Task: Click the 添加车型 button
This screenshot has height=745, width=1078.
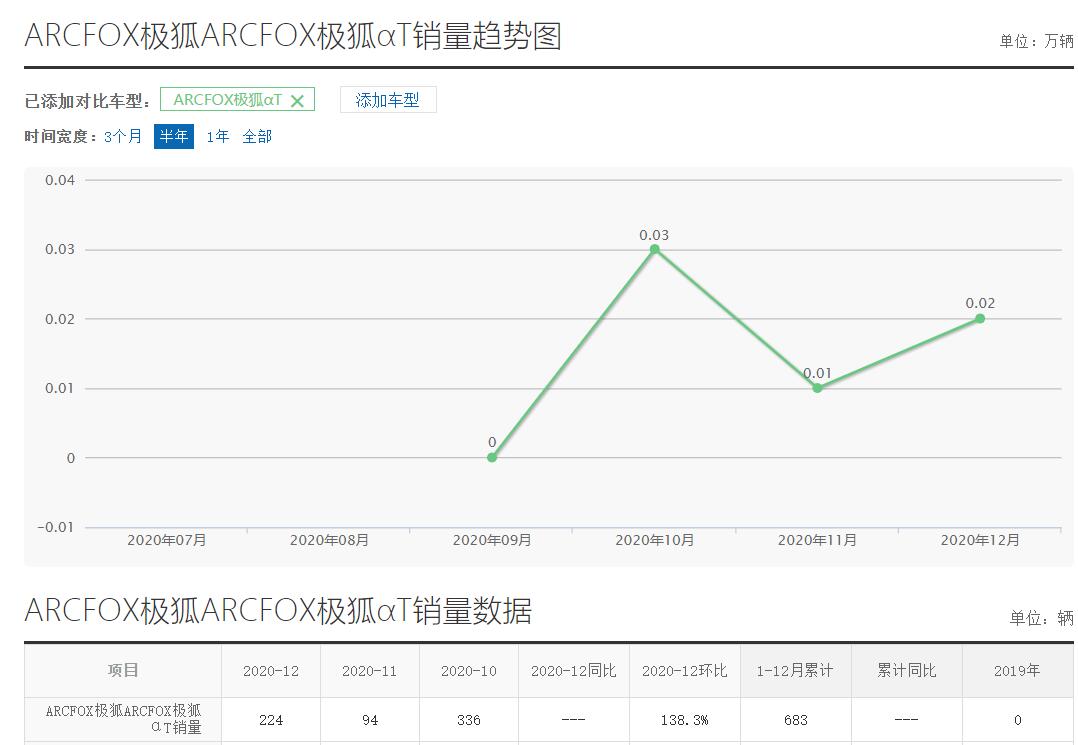Action: tap(388, 100)
